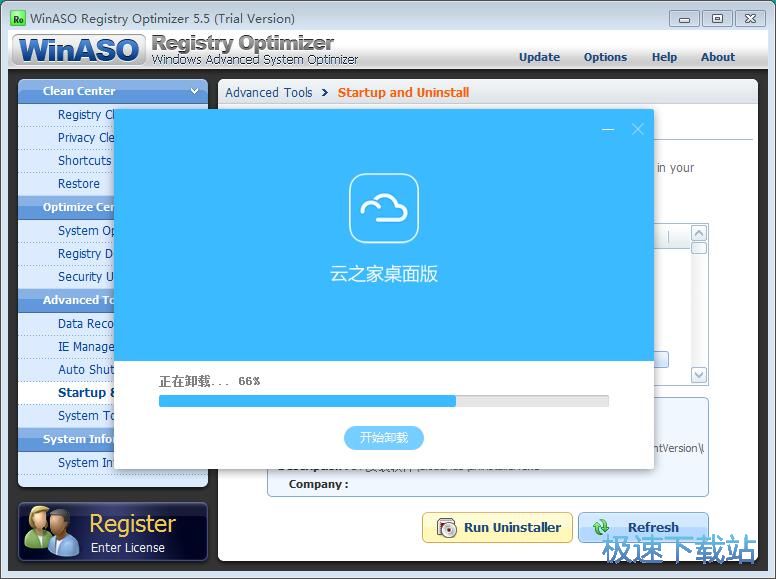Open the Help menu

click(664, 57)
